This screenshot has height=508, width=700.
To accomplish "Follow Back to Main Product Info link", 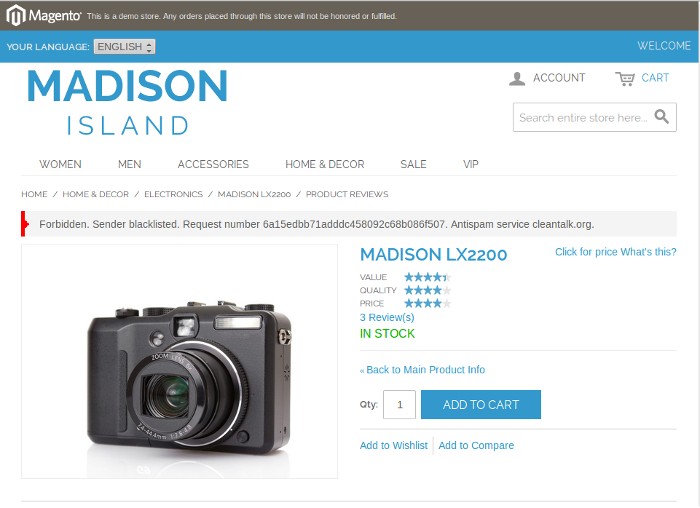I will 422,370.
